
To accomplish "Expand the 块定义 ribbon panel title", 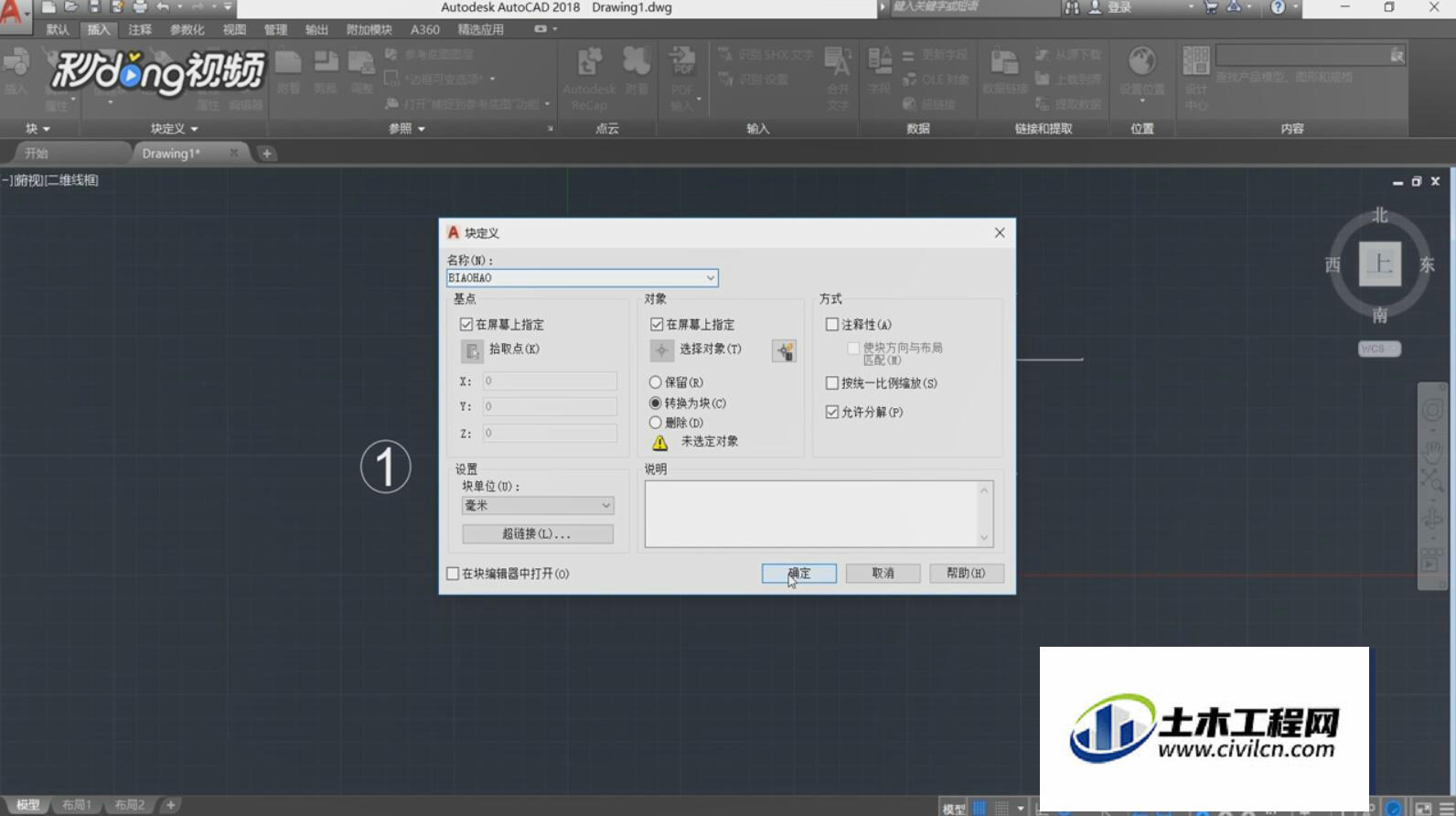I will pos(174,129).
